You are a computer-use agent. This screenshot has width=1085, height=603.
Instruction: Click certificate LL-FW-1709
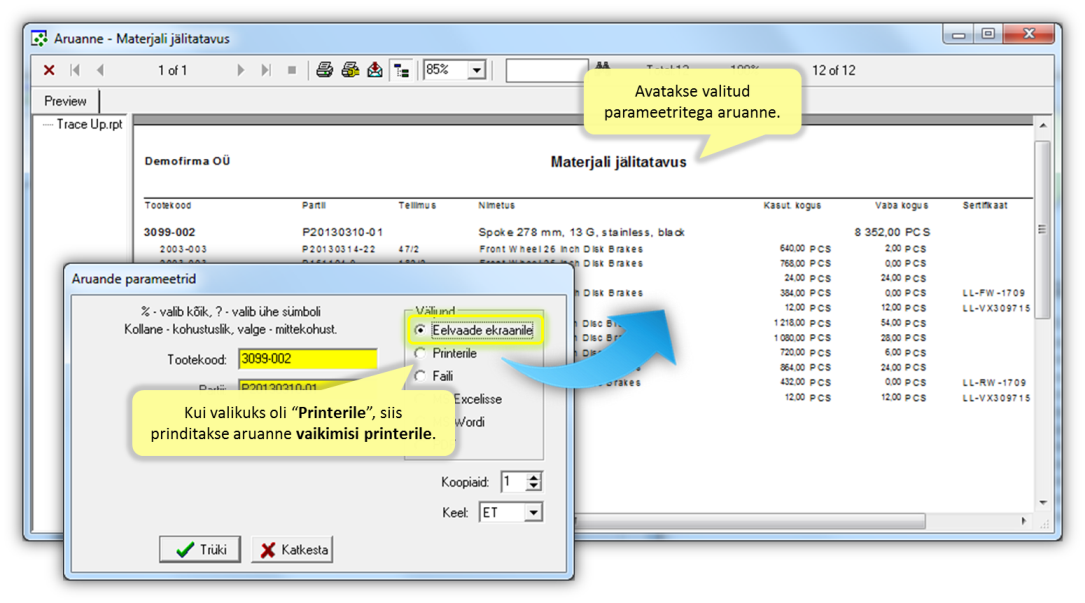(994, 293)
